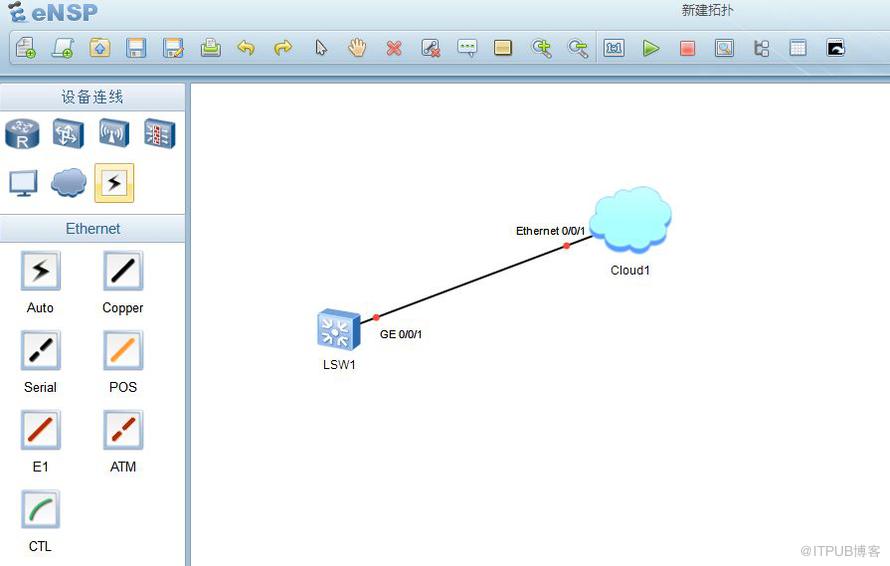Click the LSW1 name label
Screen dimensions: 890x566
click(339, 364)
